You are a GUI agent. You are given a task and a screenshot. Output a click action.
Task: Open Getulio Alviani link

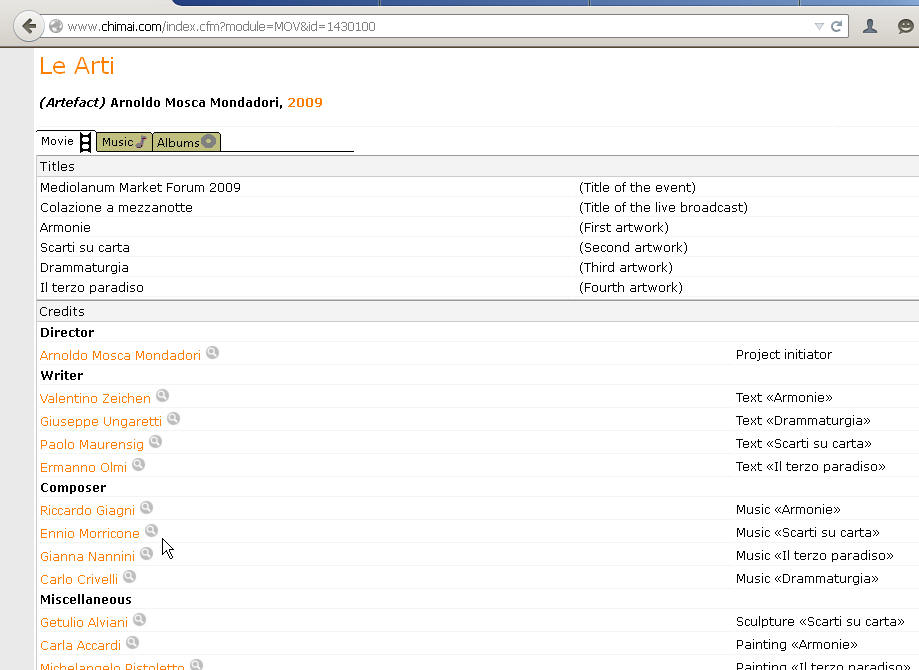tap(84, 623)
